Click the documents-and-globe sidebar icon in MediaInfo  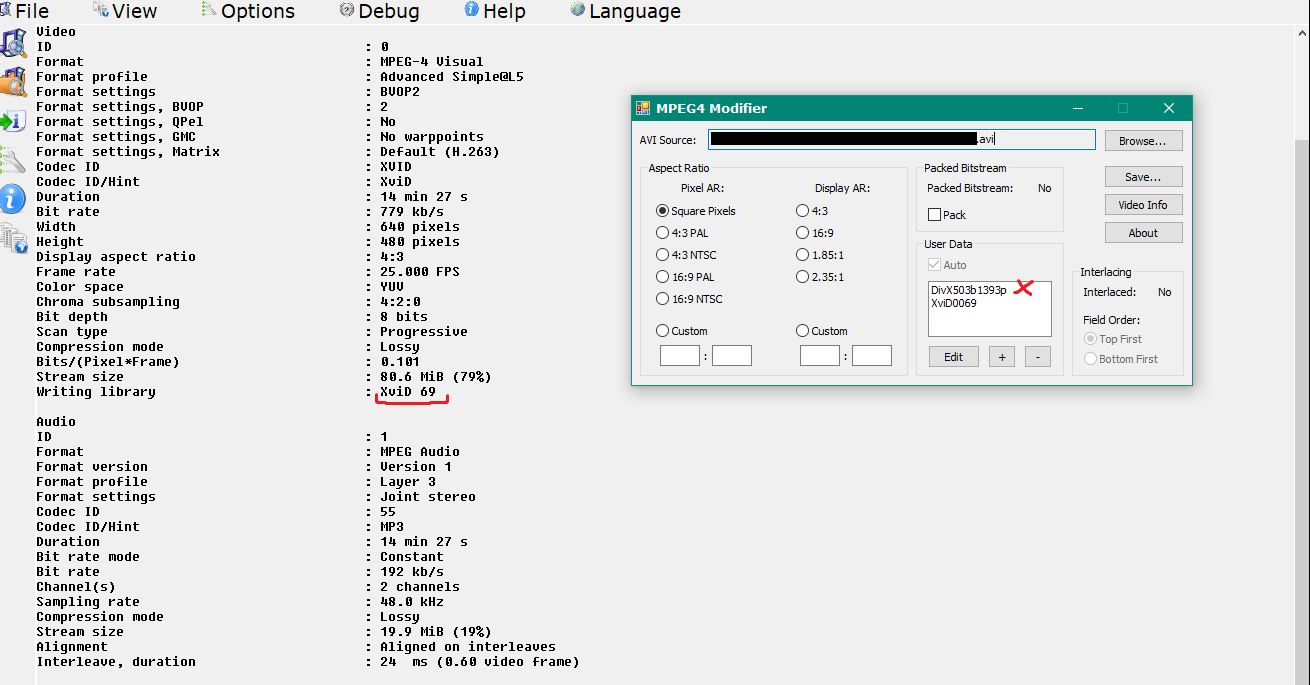pos(13,237)
